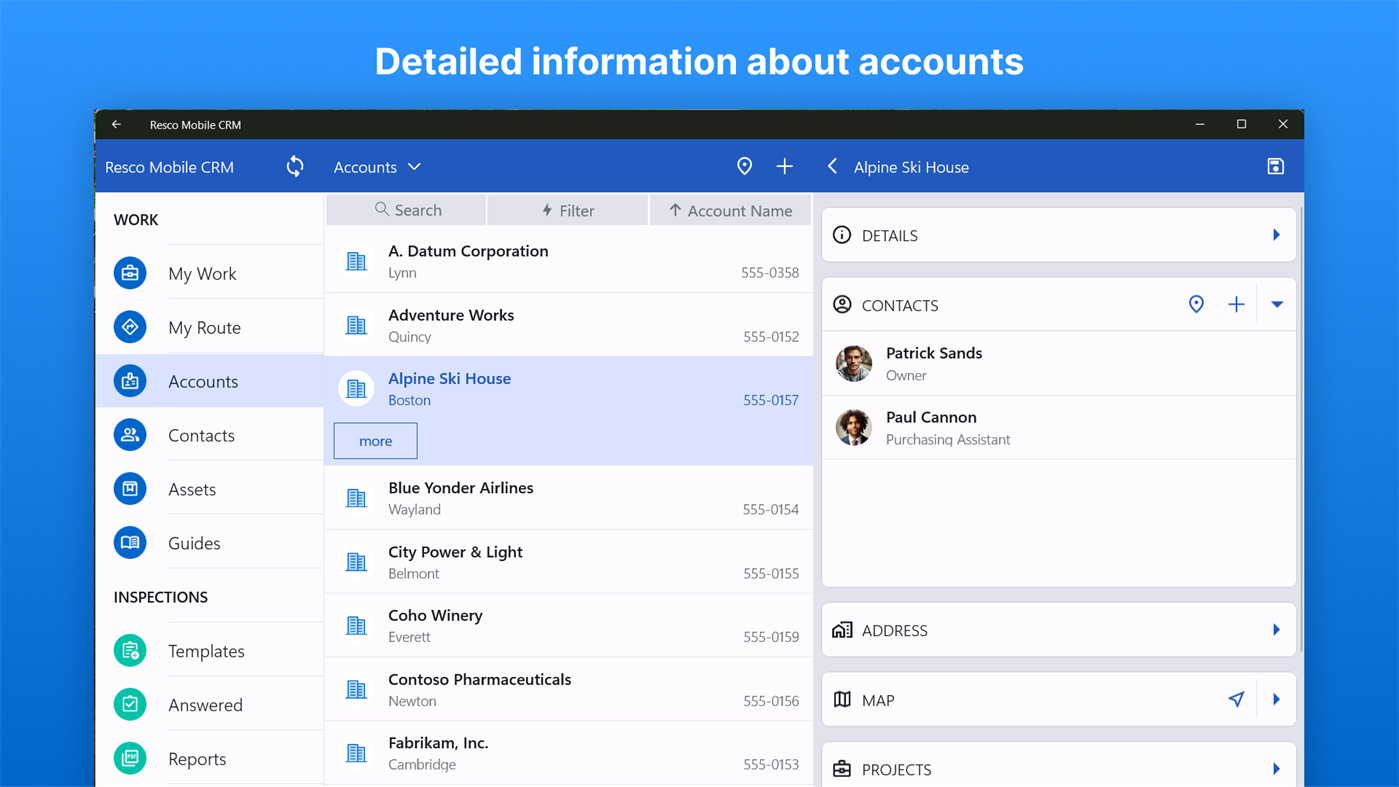Open Answered under Inspections
1399x787 pixels.
click(x=205, y=704)
